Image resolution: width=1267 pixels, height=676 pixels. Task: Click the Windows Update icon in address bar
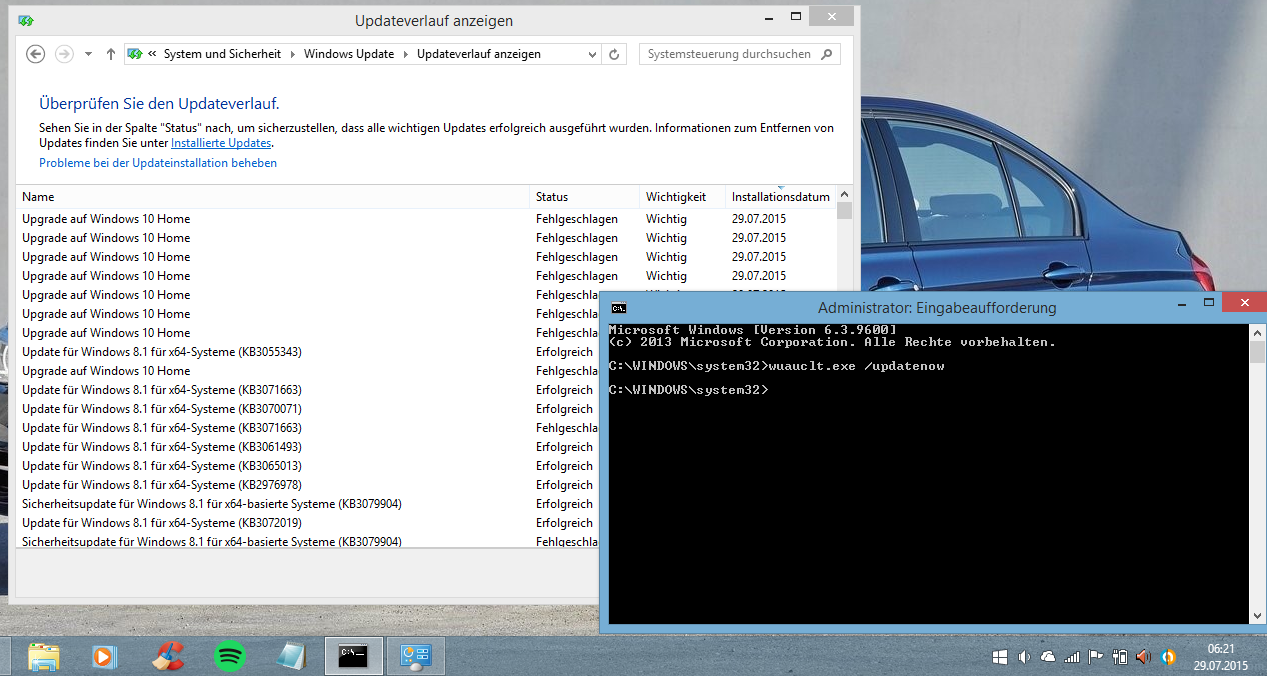coord(135,54)
